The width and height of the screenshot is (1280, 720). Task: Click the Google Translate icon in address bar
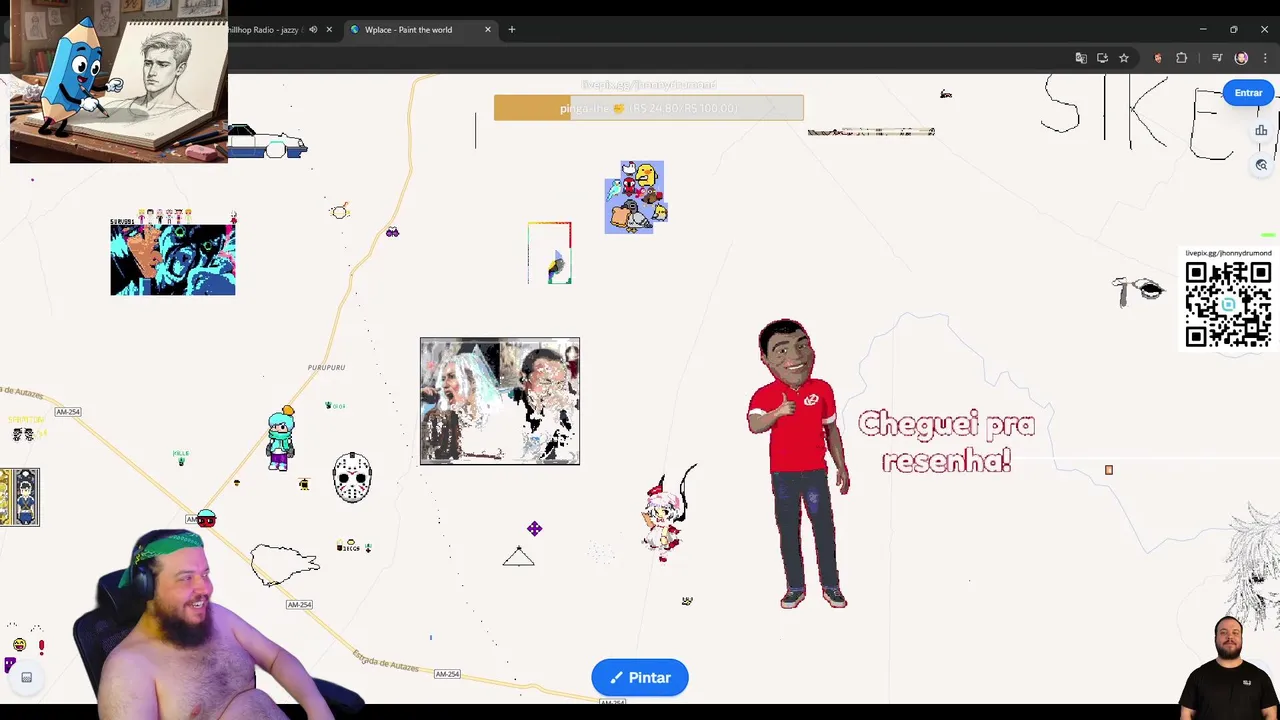[1081, 58]
